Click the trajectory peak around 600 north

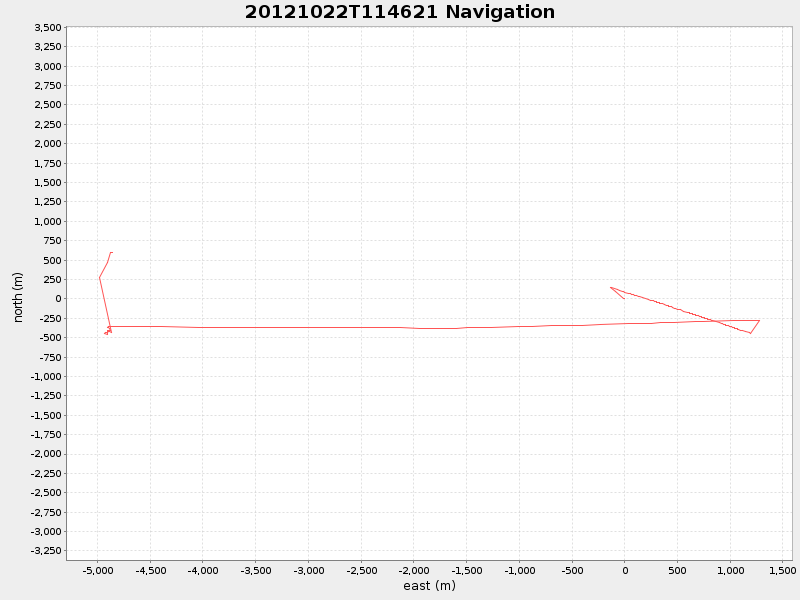(111, 252)
